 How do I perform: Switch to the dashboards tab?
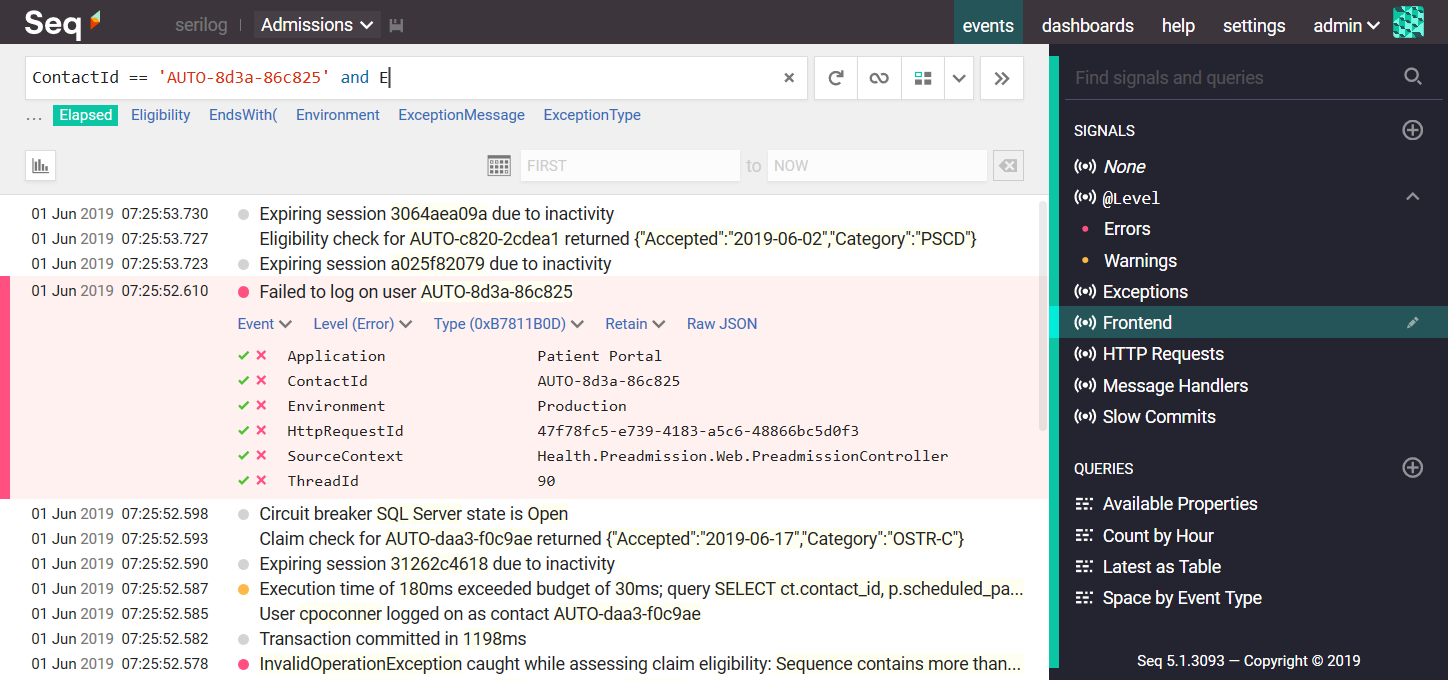[1087, 25]
